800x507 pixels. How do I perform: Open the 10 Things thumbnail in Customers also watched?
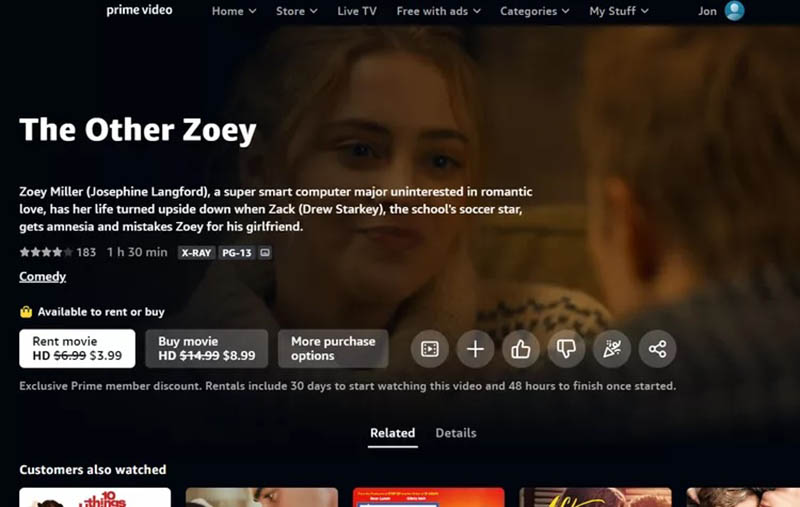coord(95,497)
